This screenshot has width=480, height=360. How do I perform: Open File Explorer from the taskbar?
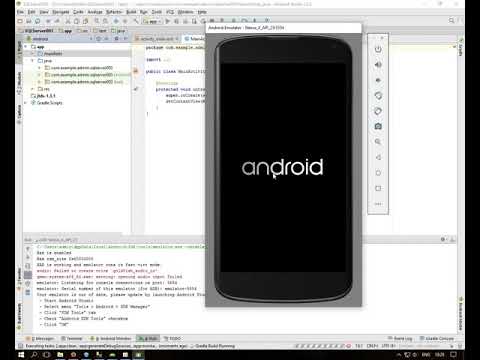[60, 355]
